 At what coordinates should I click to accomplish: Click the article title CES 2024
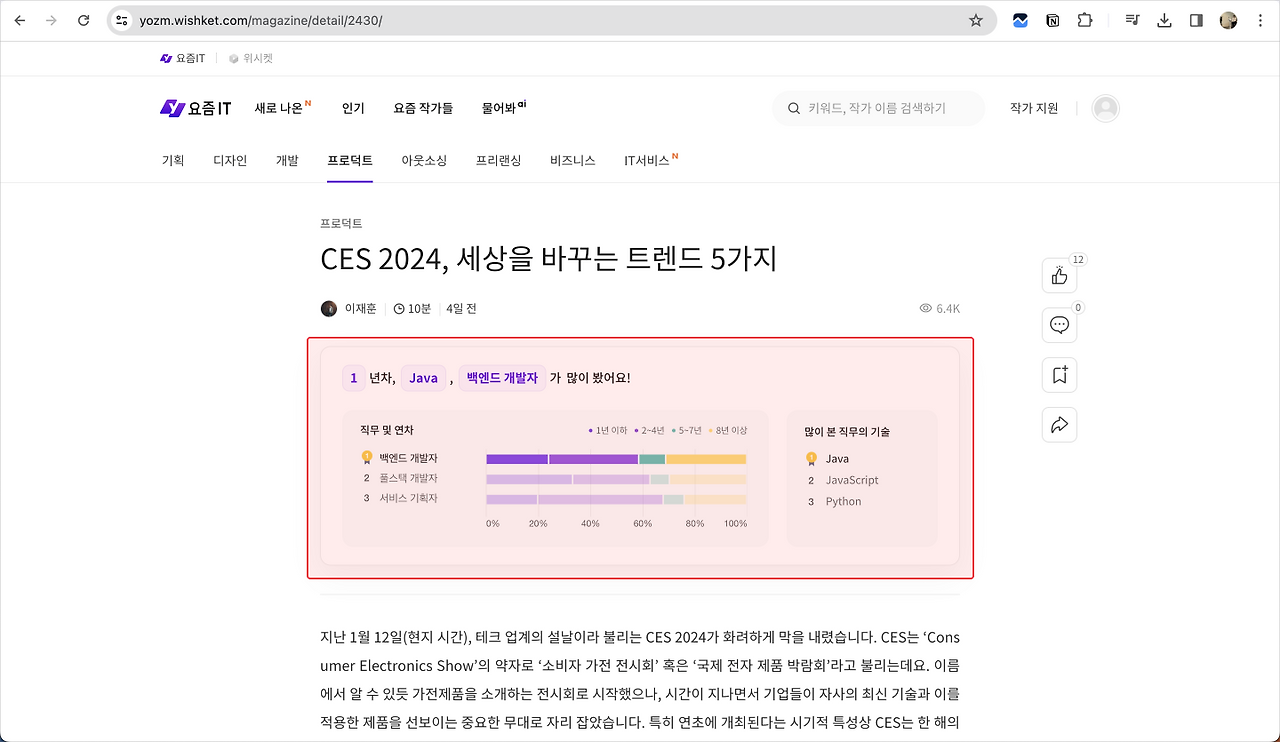coord(549,259)
